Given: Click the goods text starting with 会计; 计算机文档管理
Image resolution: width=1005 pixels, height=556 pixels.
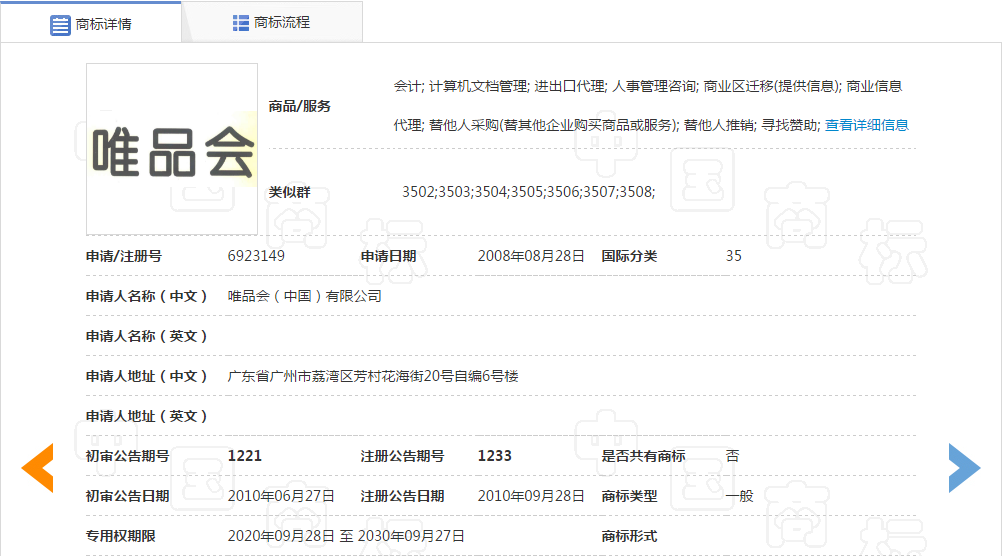Looking at the screenshot, I should pos(648,87).
